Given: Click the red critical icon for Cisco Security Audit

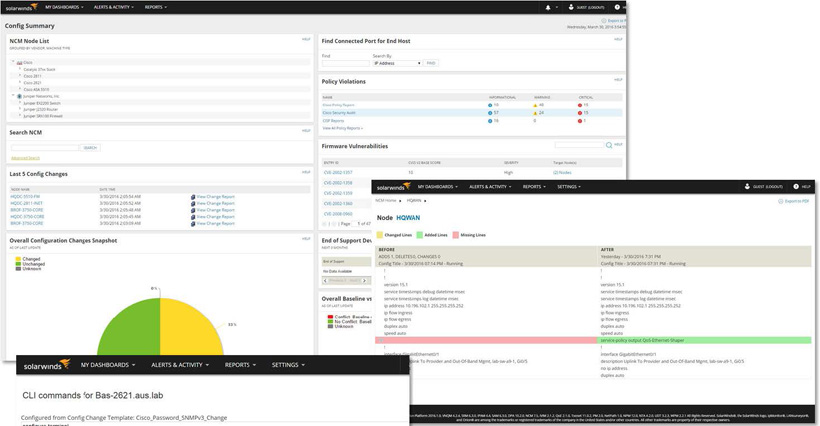Looking at the screenshot, I should tap(579, 113).
